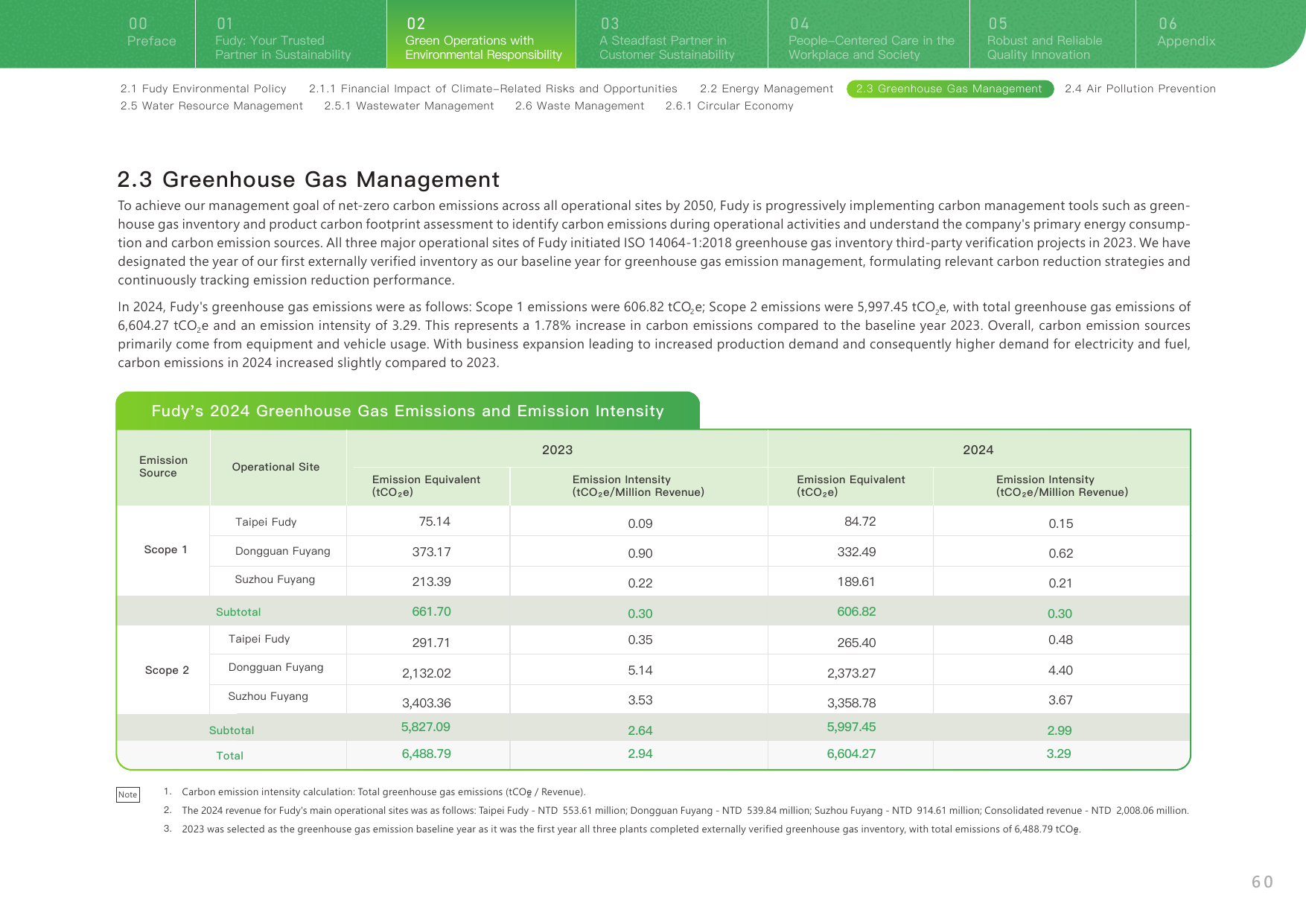Screen dimensions: 1306x924
Task: Go to the 03 A Steadfast Partner tab
Action: click(x=672, y=34)
